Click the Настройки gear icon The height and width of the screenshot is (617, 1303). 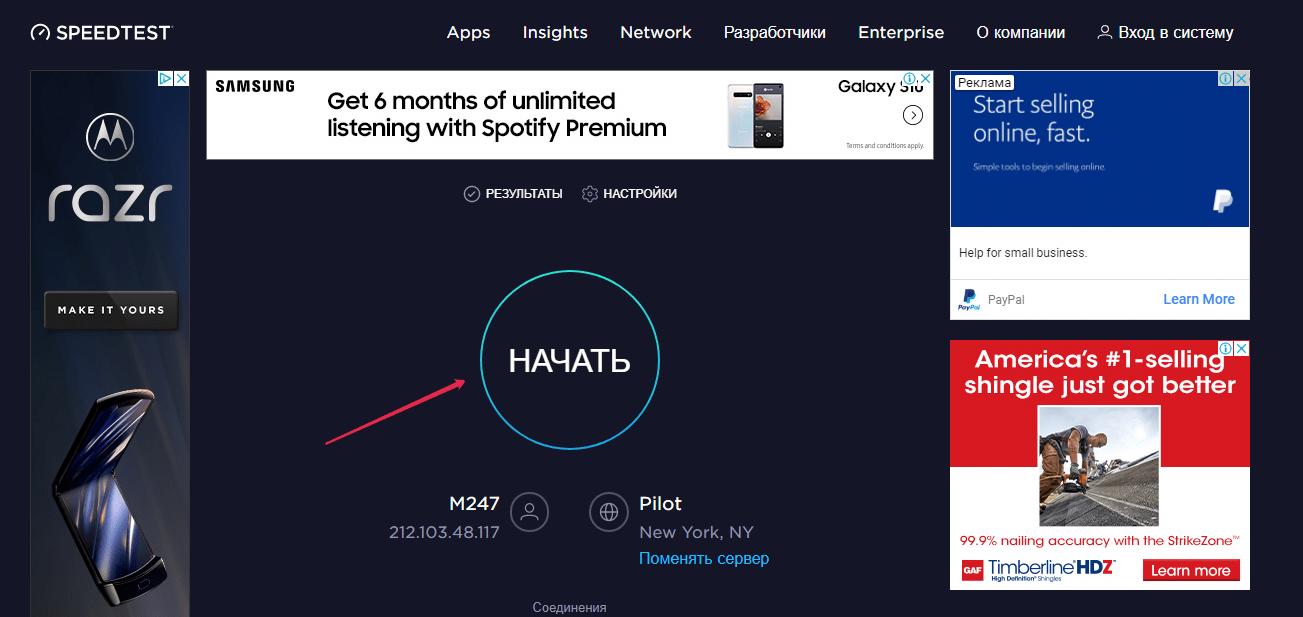(590, 194)
